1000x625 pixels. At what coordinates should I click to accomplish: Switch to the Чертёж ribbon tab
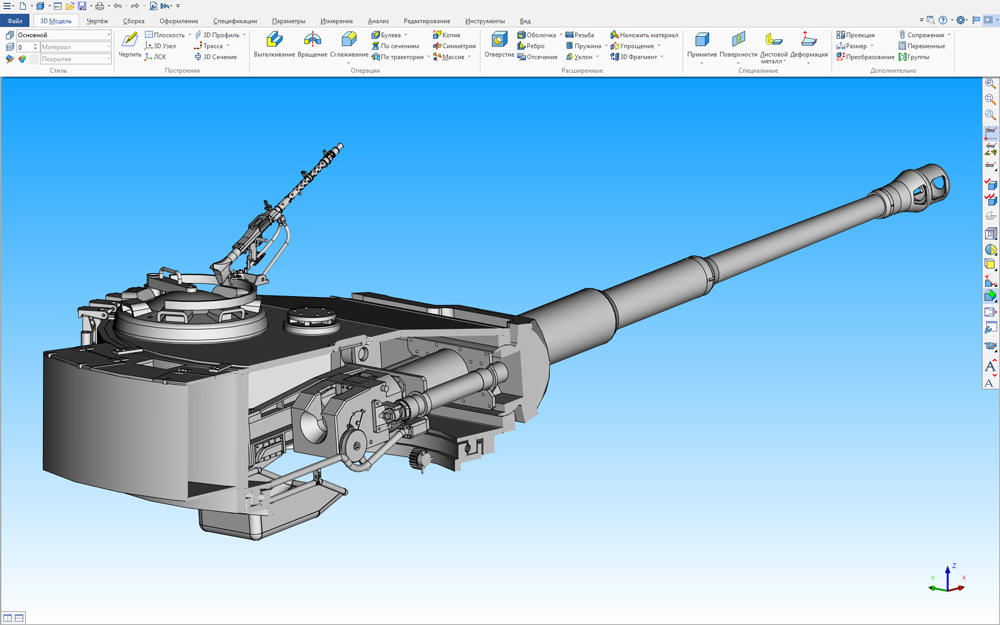[x=98, y=21]
